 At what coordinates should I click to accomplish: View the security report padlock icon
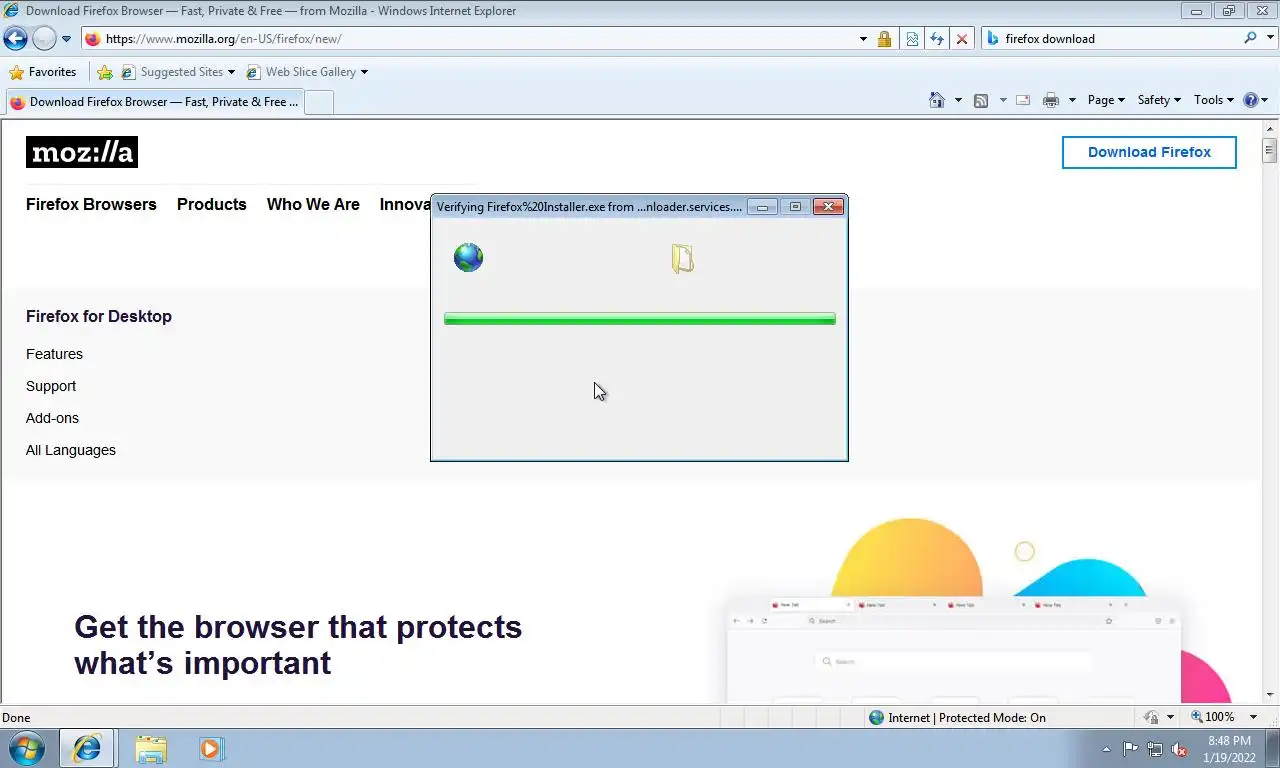pos(884,39)
